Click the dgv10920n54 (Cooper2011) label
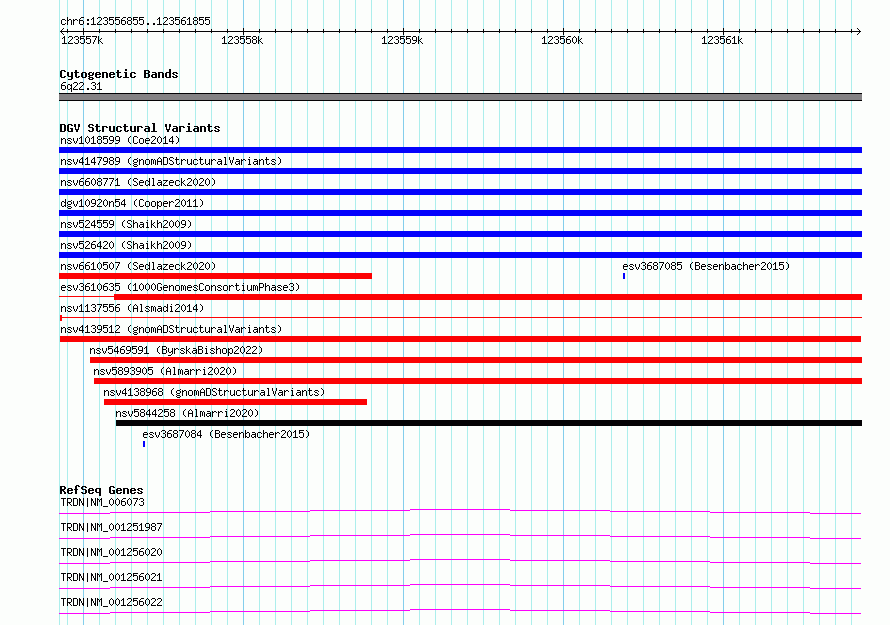890x625 pixels. click(132, 203)
